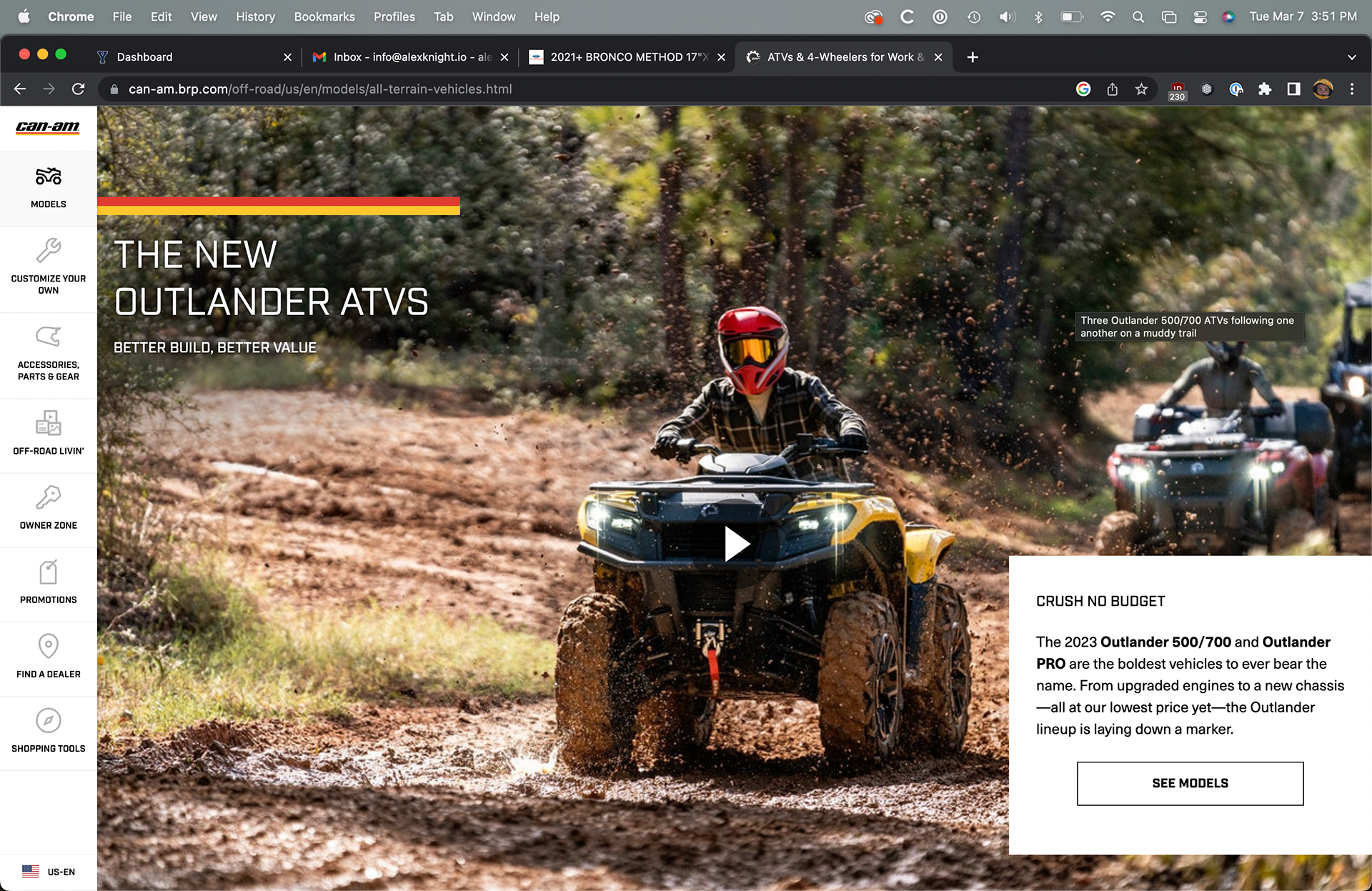1372x891 pixels.
Task: Open Chrome three-dot menu
Action: click(1352, 89)
